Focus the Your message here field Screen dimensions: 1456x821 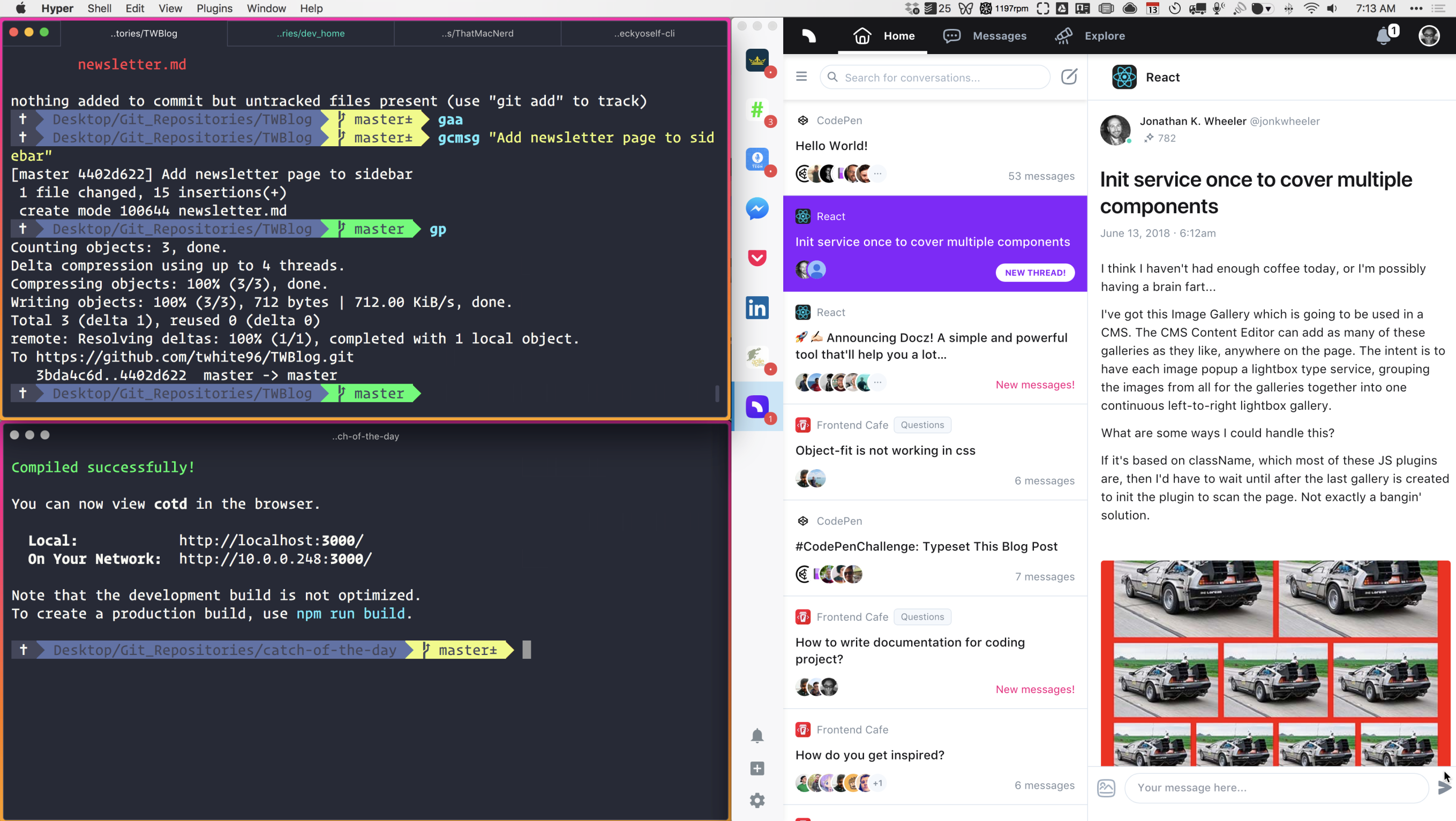coord(1276,788)
